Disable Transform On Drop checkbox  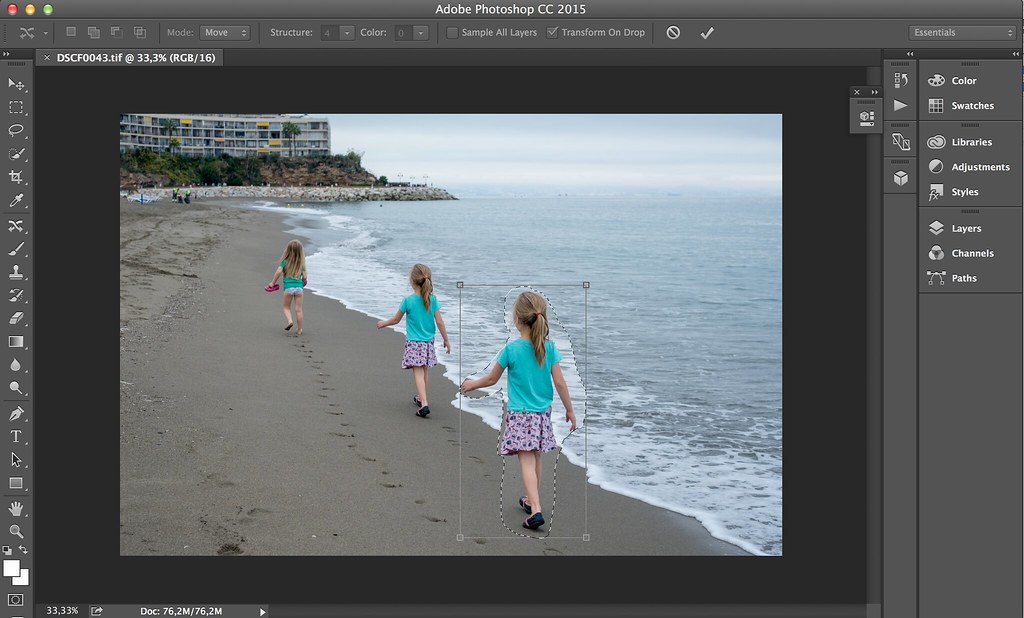[552, 33]
